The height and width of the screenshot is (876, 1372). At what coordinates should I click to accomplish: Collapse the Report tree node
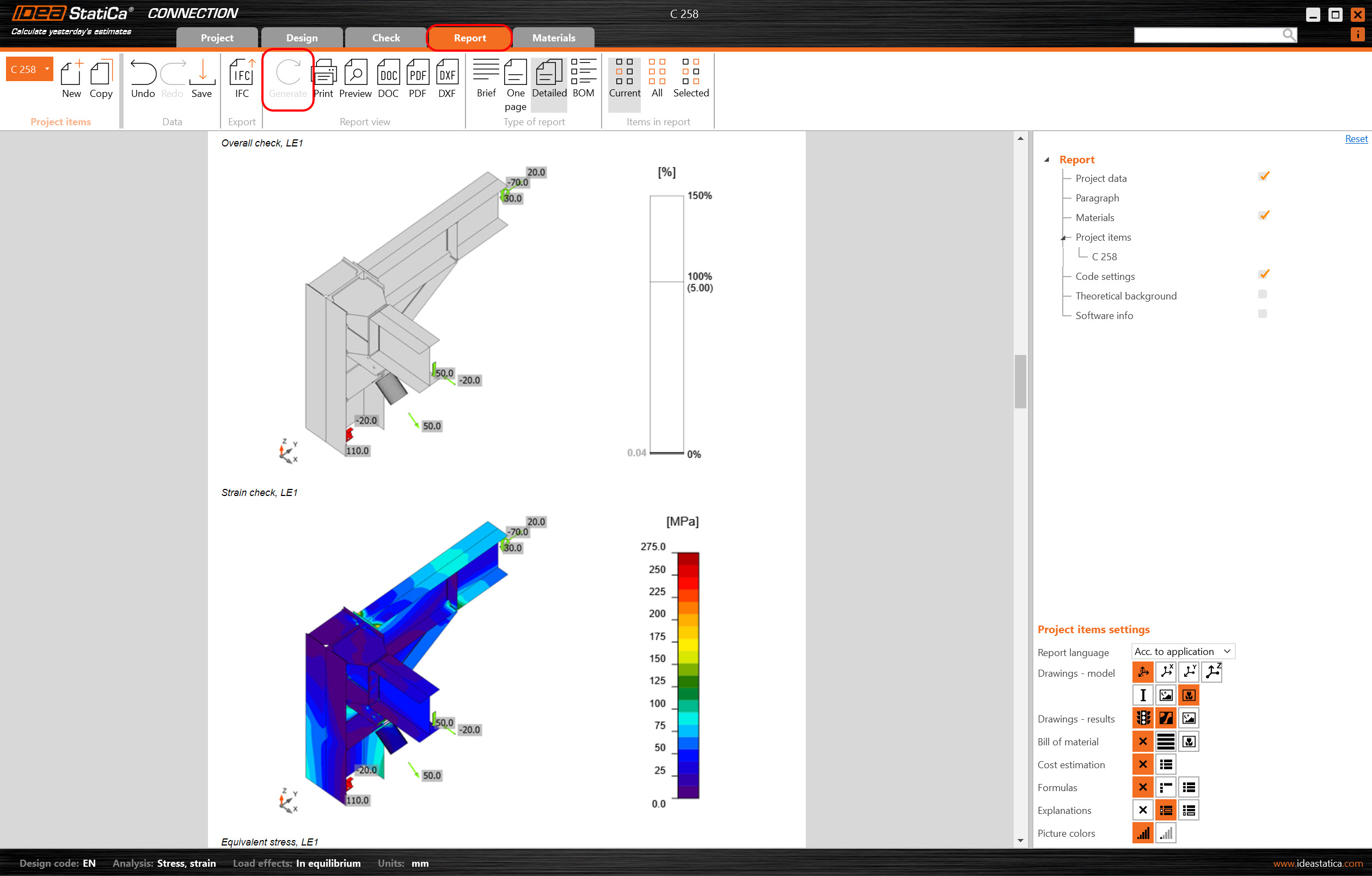pos(1046,160)
